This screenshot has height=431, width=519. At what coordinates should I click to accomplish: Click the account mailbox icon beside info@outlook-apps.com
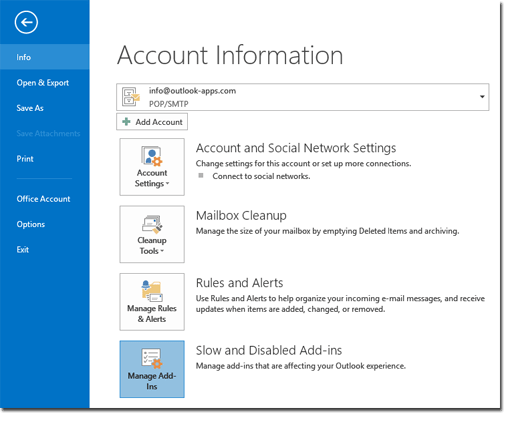(131, 97)
